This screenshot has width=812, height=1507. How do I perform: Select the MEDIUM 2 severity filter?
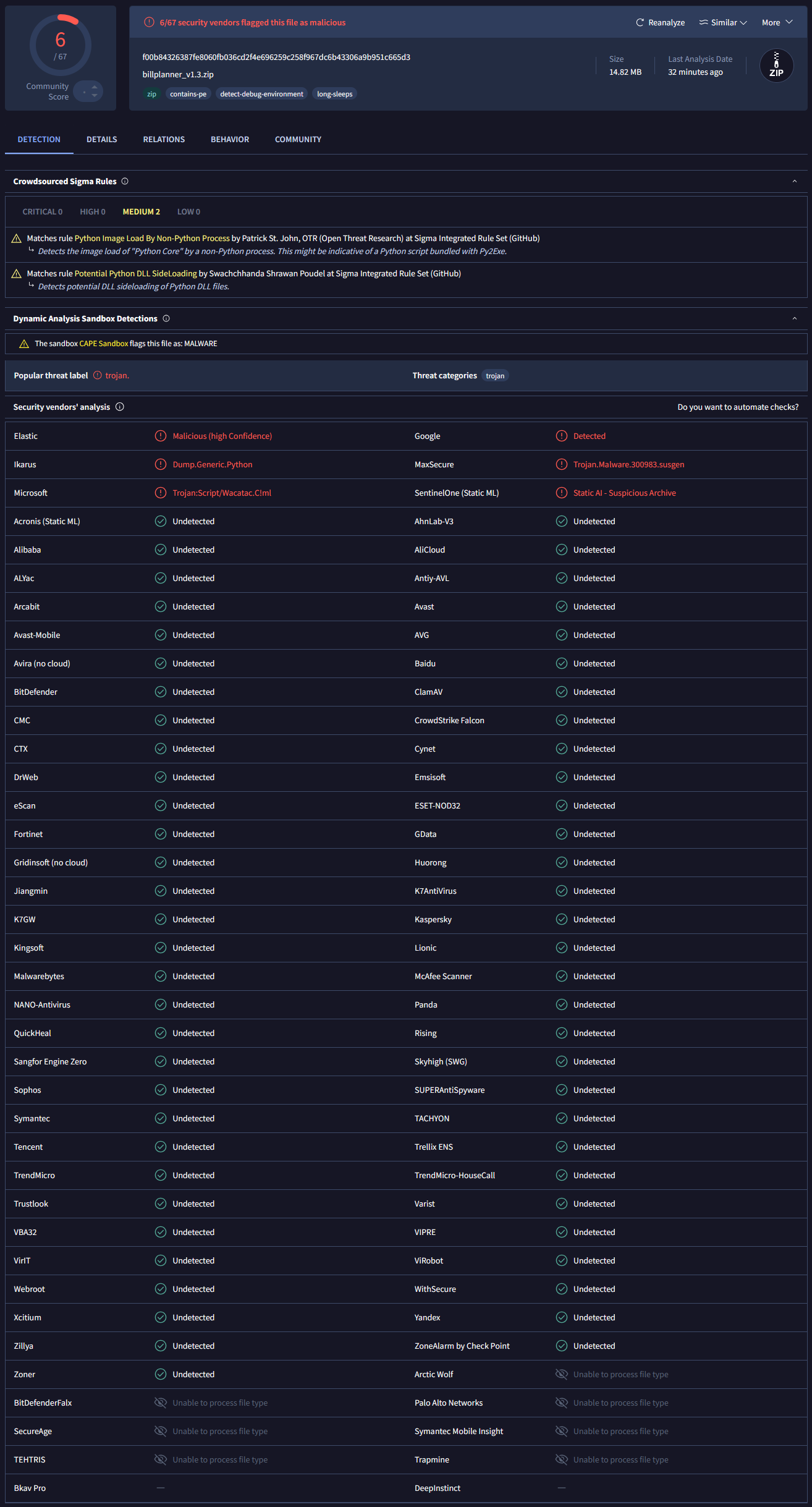coord(142,211)
